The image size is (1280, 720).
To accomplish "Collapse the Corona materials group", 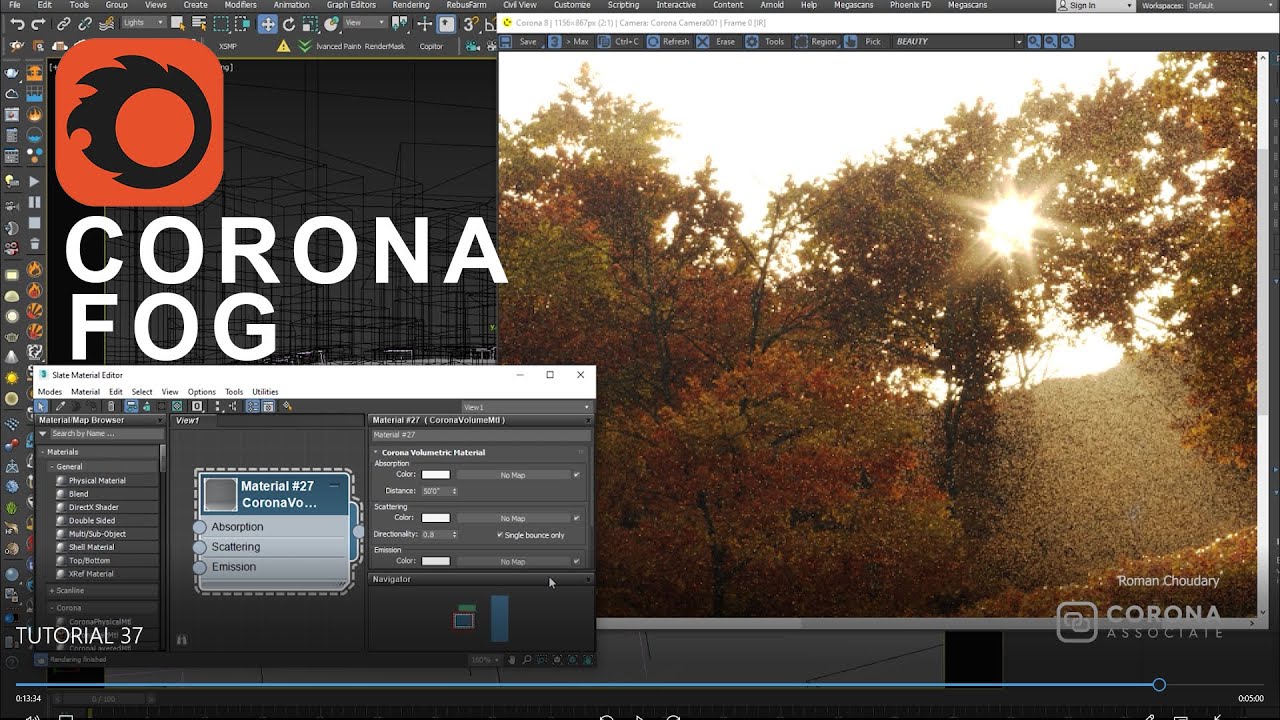I will (51, 608).
